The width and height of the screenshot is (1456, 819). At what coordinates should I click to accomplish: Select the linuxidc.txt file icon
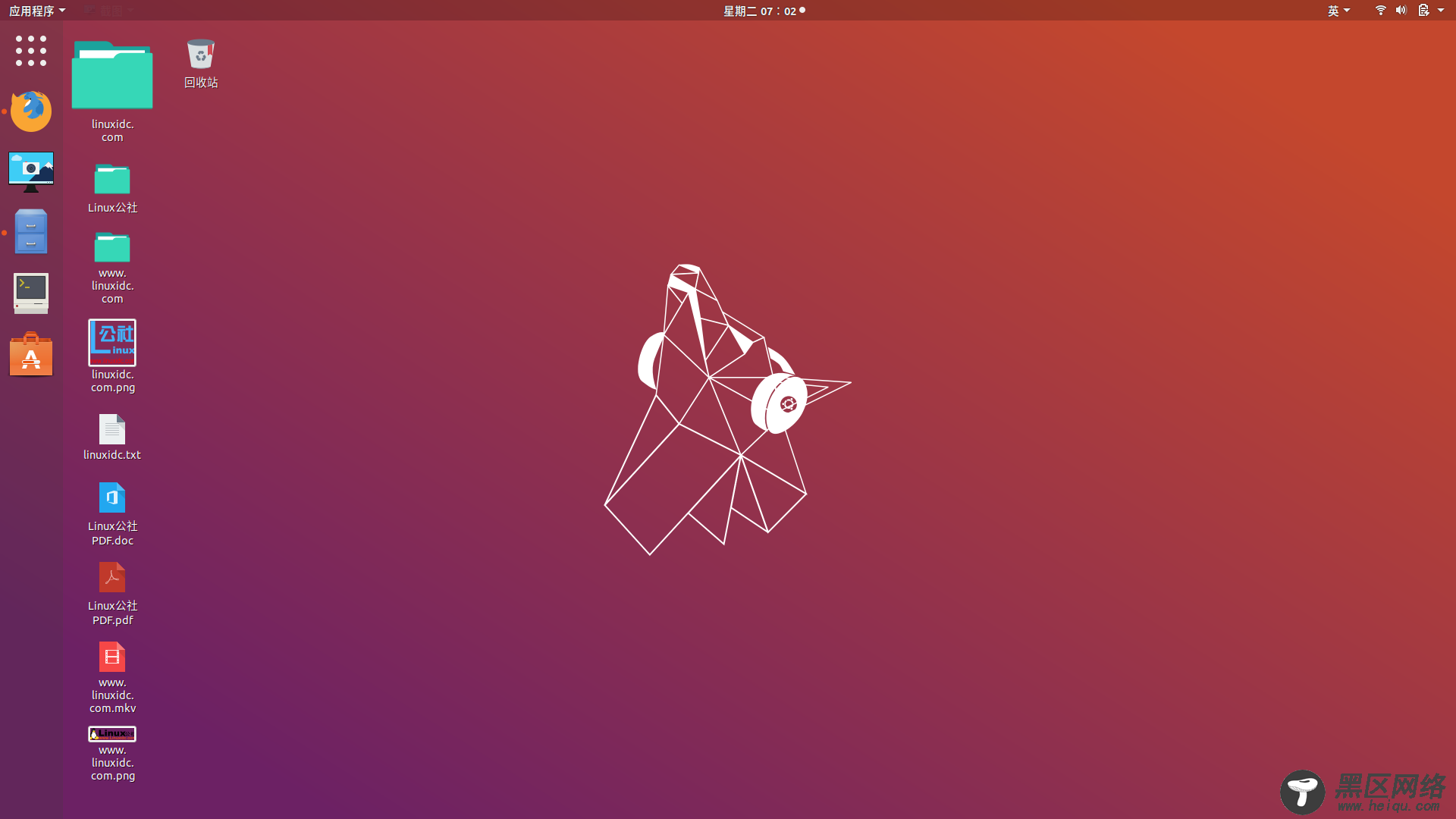coord(112,429)
